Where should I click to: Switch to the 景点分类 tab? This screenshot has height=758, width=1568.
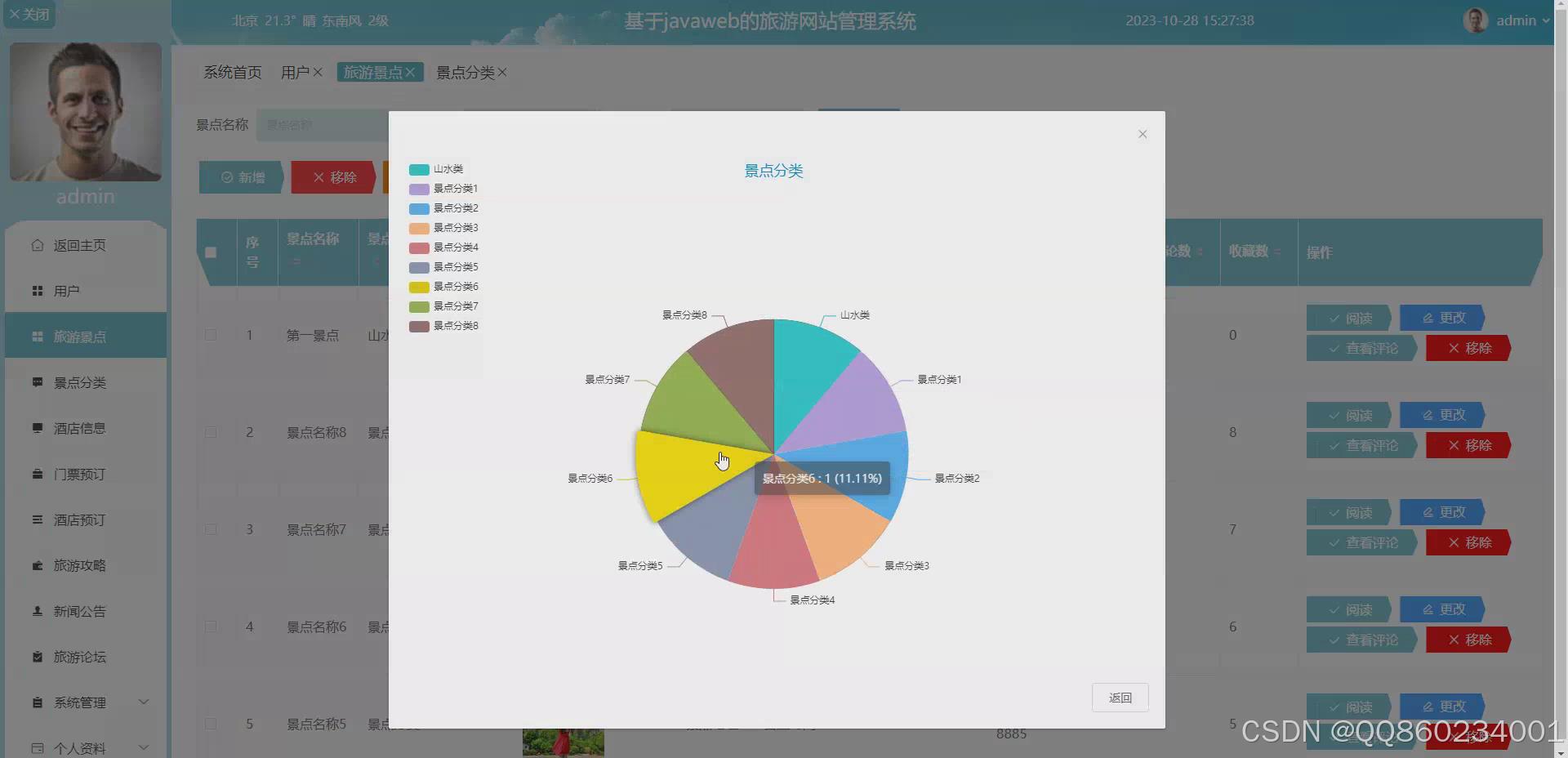coord(465,73)
